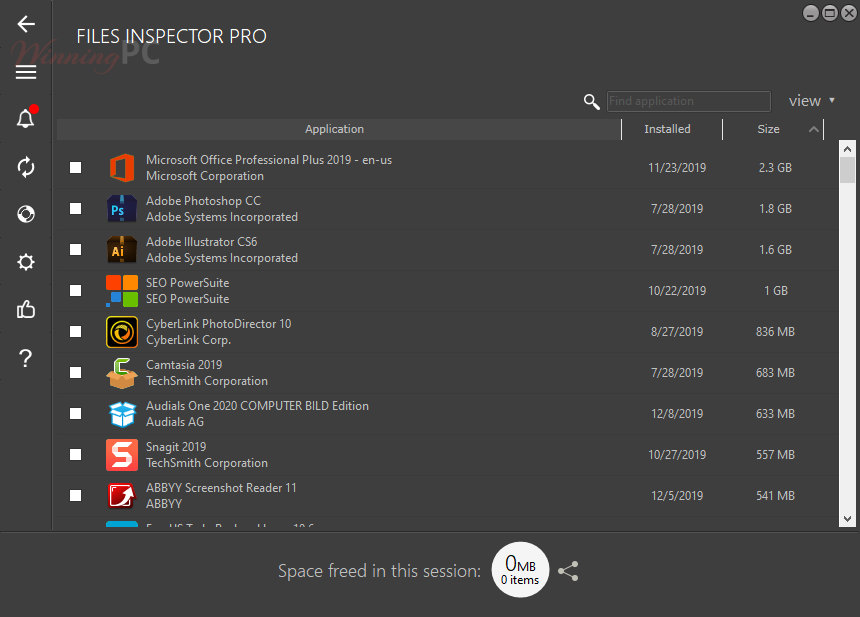
Task: Check the Snagit 2019 checkbox
Action: pyautogui.click(x=76, y=455)
